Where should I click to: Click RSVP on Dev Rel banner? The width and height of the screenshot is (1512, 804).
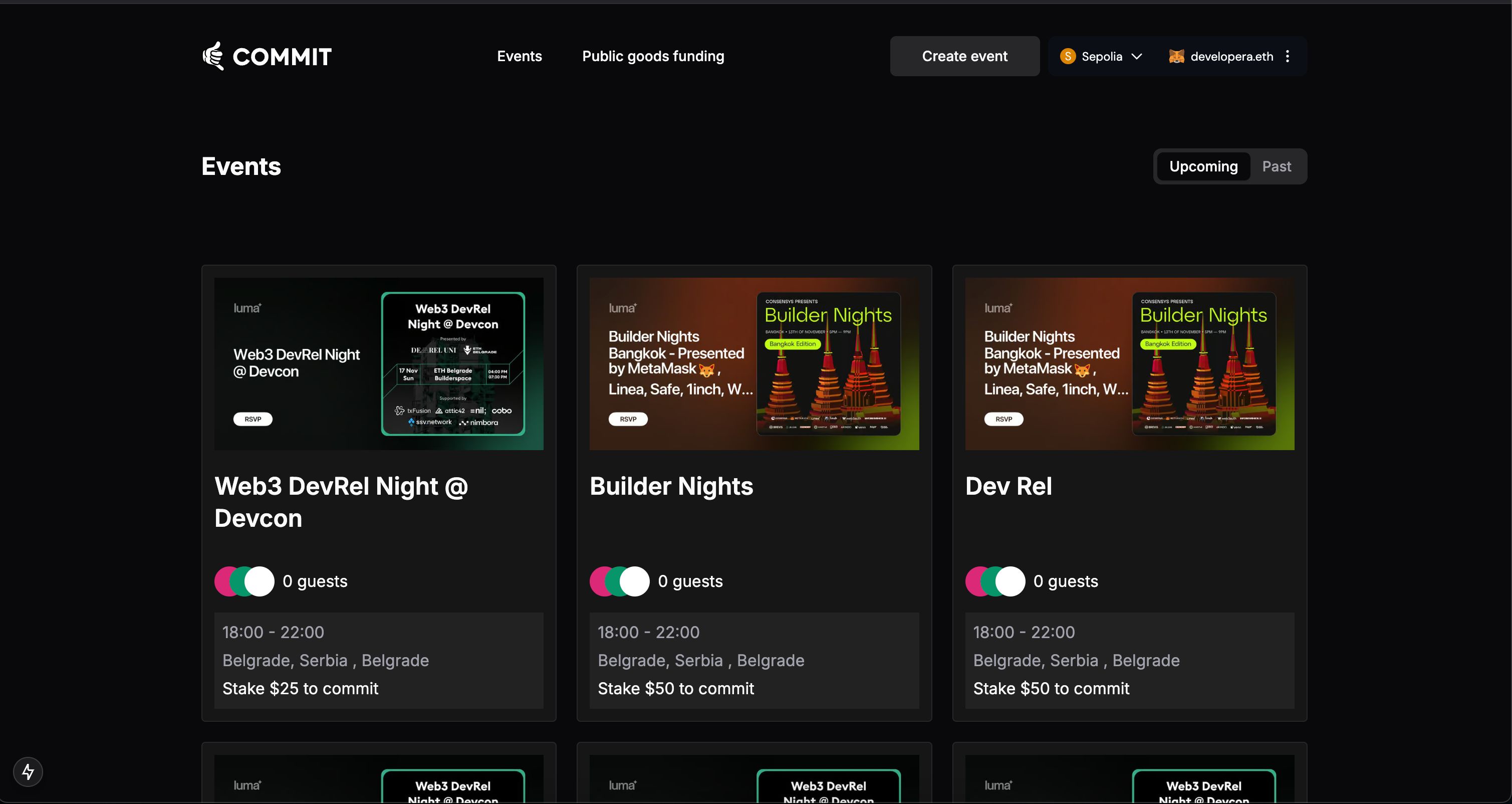click(1003, 419)
